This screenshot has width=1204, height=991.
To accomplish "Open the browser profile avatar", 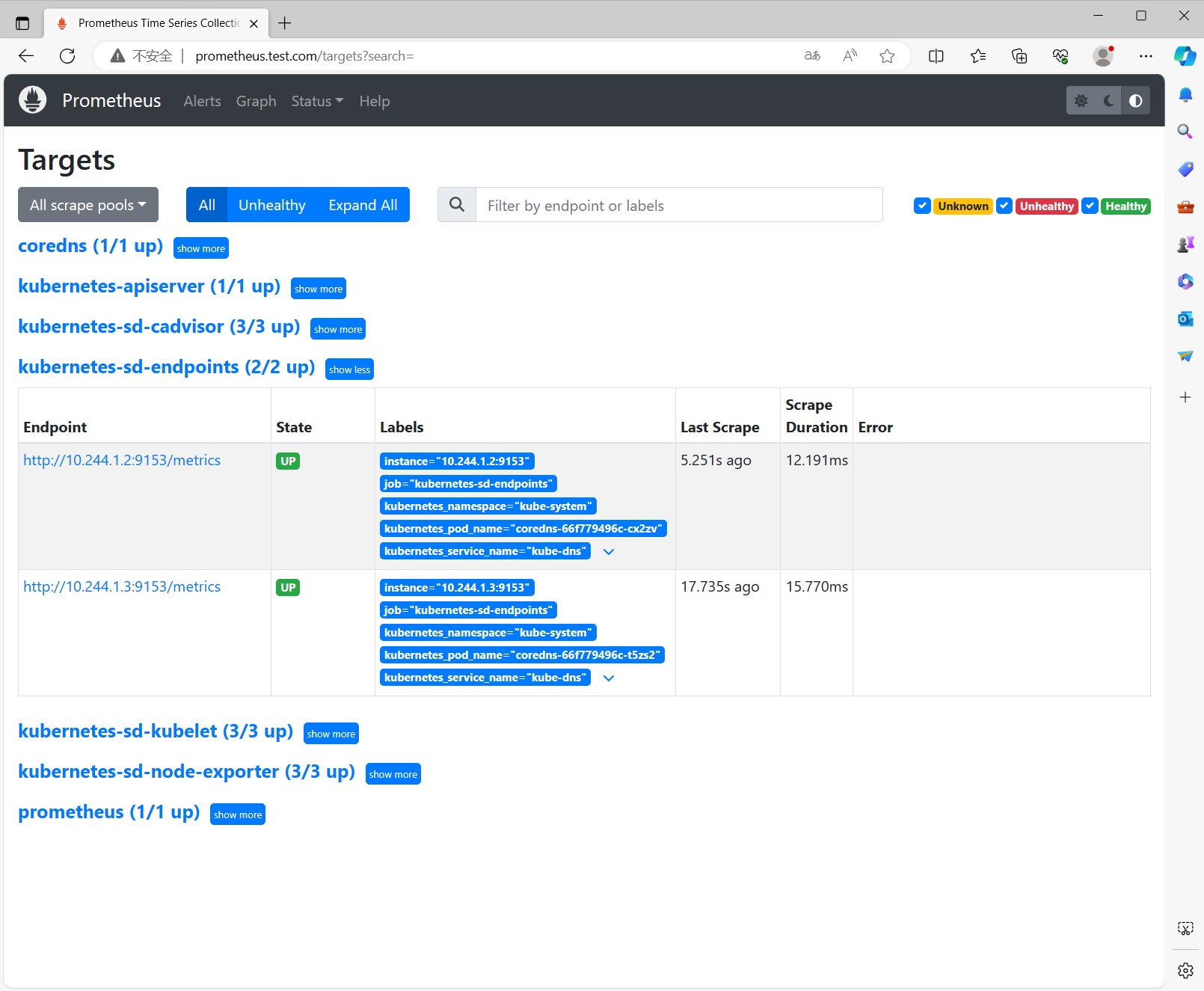I will [1103, 56].
